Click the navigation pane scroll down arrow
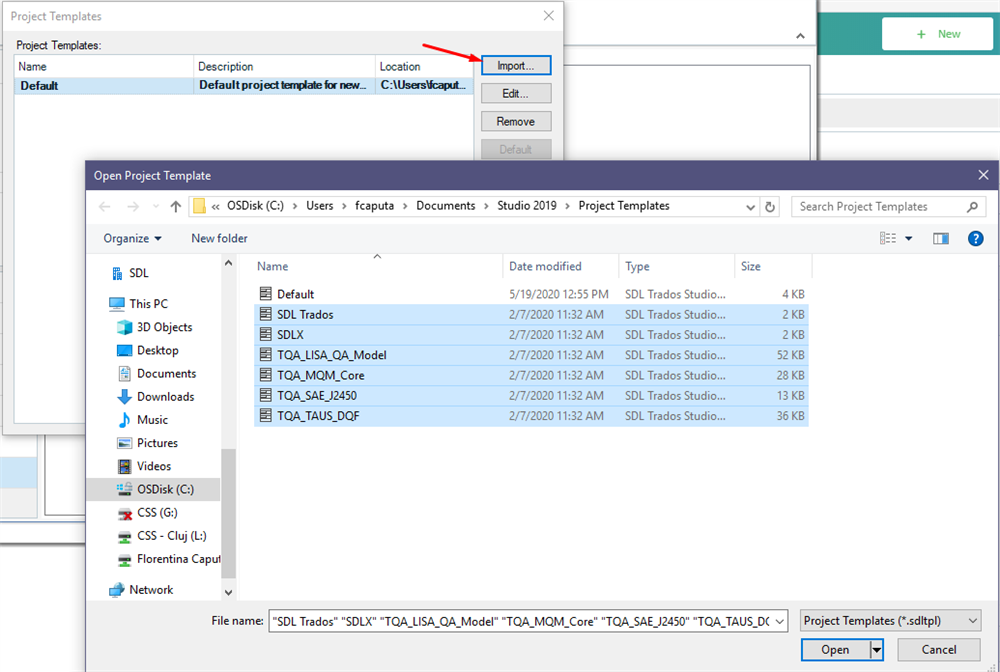1000x672 pixels. [228, 592]
